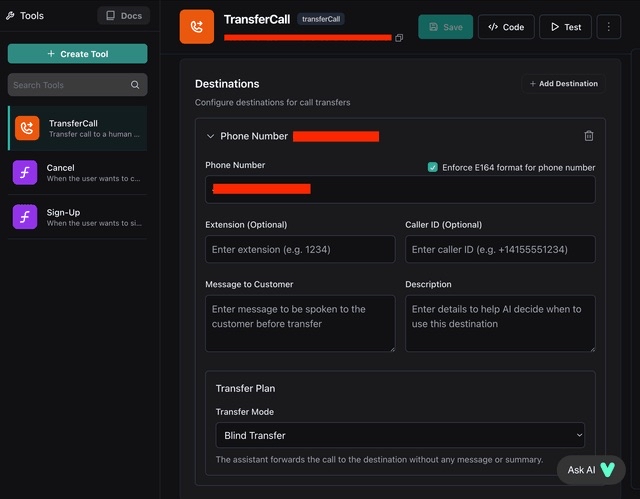Click the code brackets icon on Code button

[493, 27]
